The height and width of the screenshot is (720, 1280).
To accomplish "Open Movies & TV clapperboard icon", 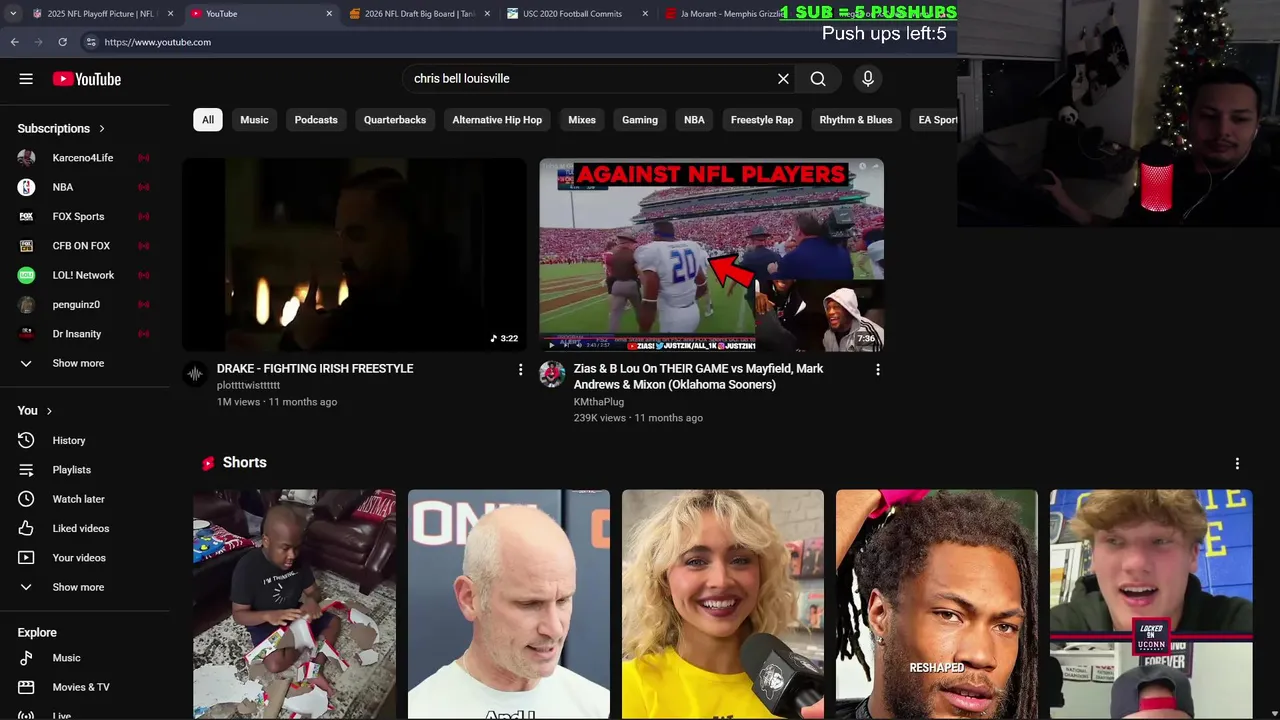I will tap(26, 687).
